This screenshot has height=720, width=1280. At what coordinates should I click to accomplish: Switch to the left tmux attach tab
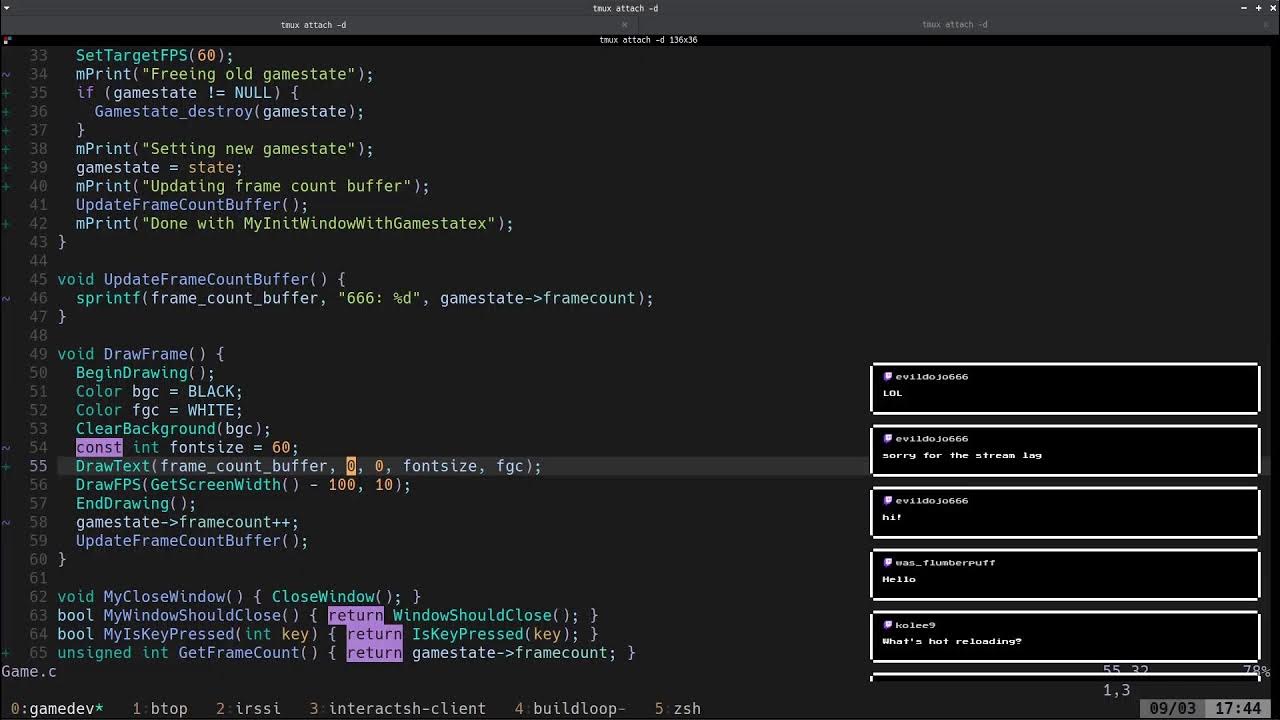[313, 25]
